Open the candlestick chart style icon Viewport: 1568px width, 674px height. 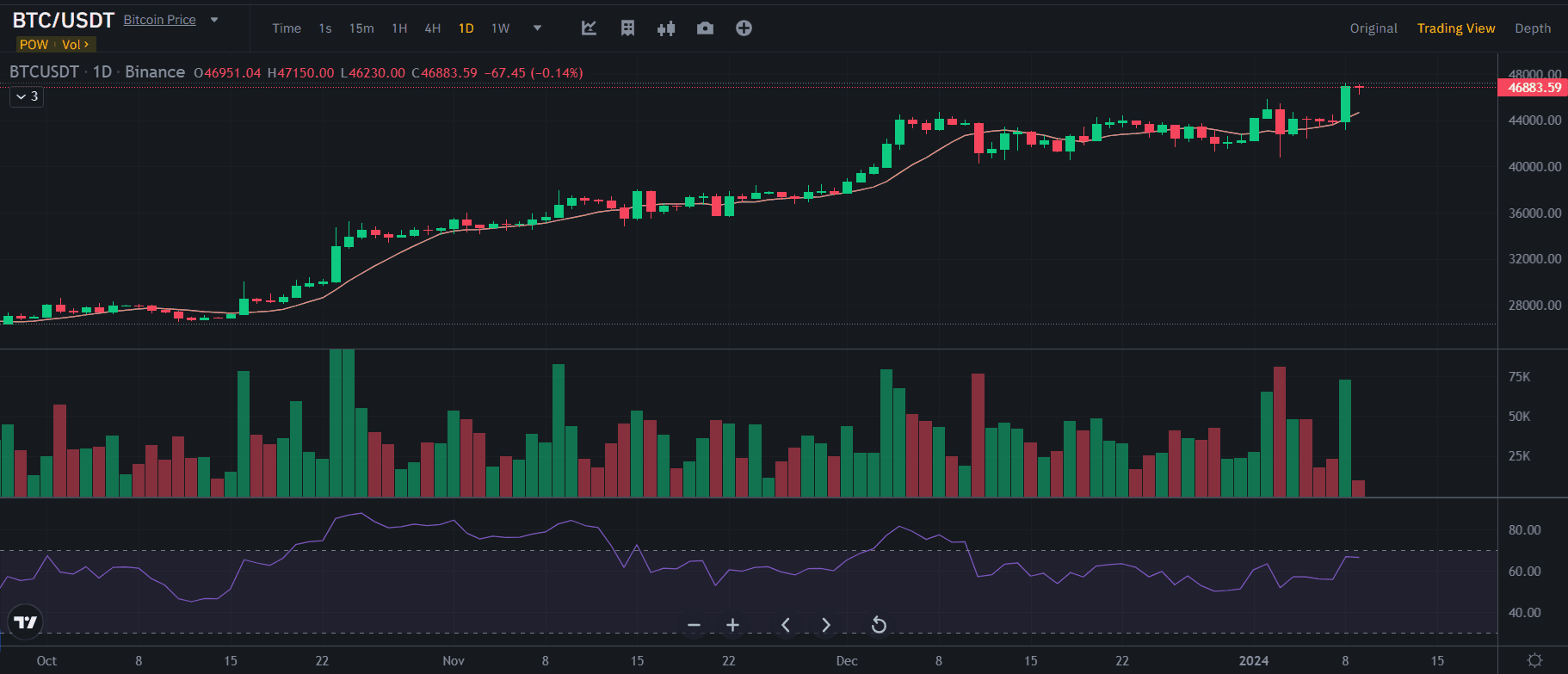pyautogui.click(x=666, y=28)
